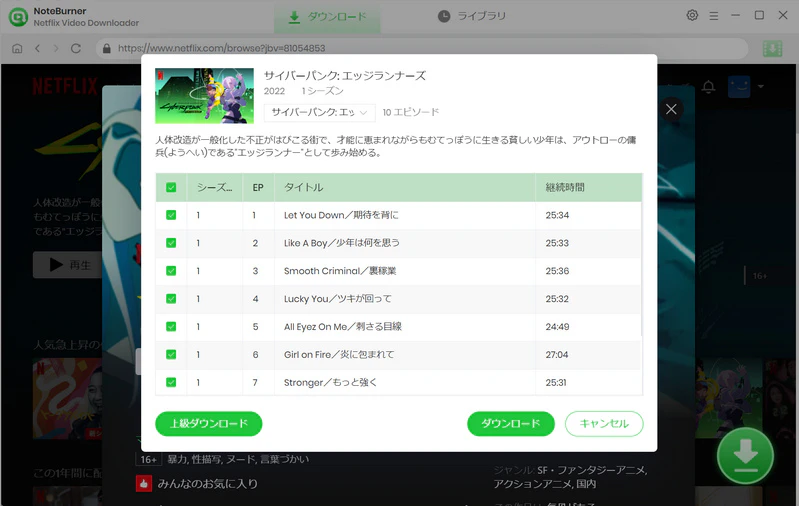Toggle the select-all episodes checkbox

click(171, 188)
